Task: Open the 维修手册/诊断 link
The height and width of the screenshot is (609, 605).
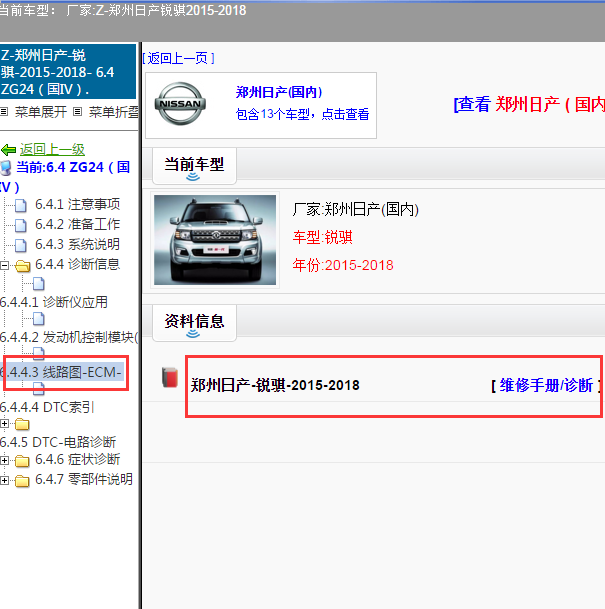Action: 546,385
